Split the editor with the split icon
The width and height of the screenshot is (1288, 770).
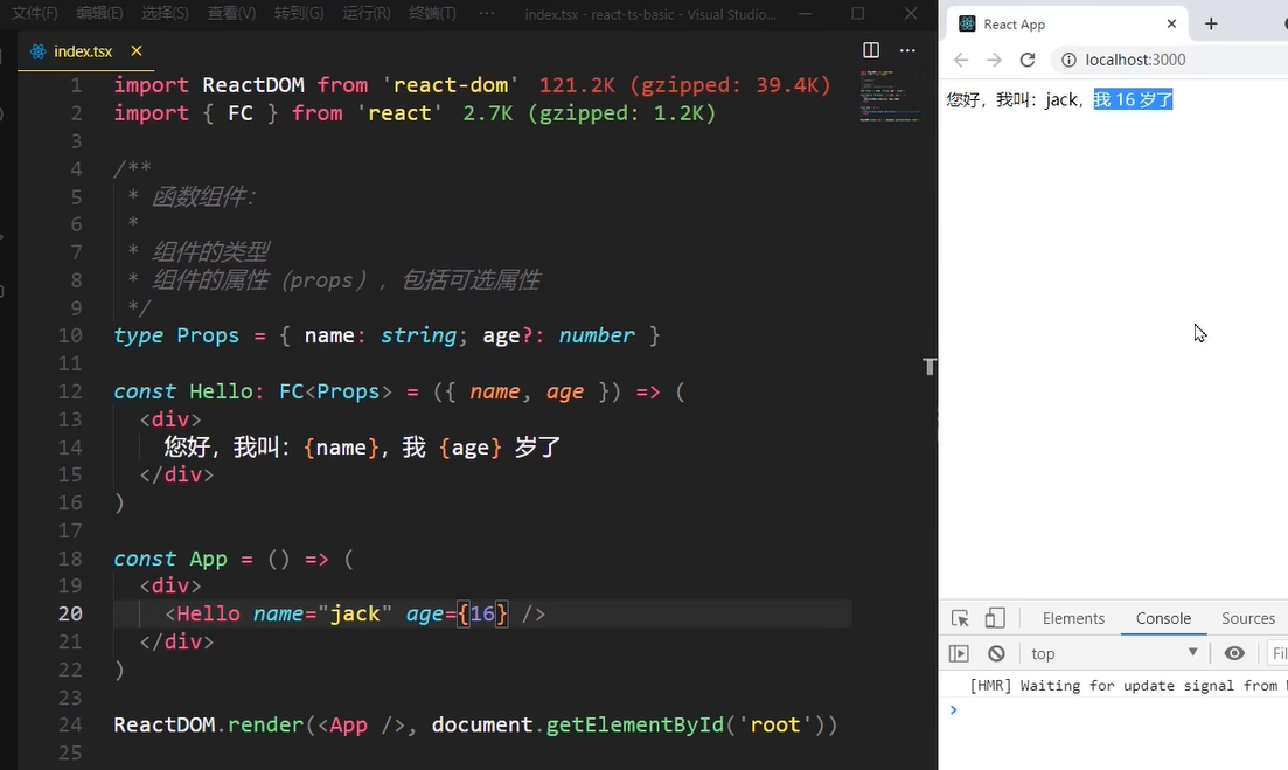(871, 50)
